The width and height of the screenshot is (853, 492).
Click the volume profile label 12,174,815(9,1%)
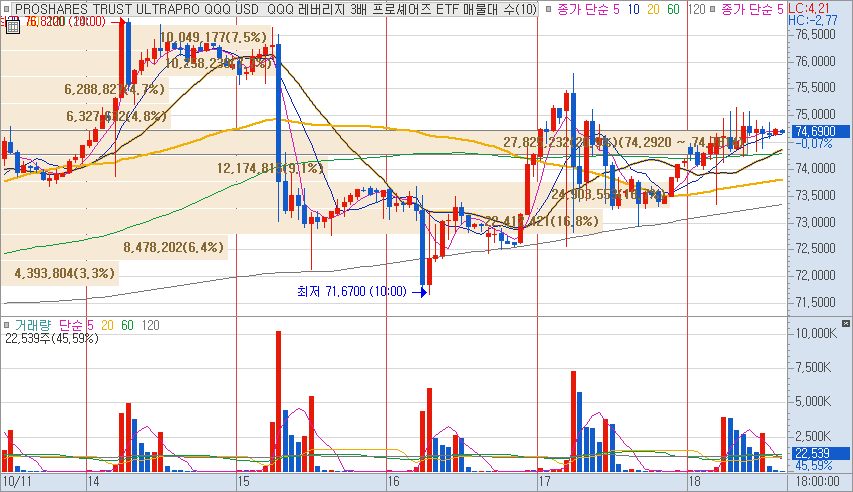pyautogui.click(x=270, y=168)
